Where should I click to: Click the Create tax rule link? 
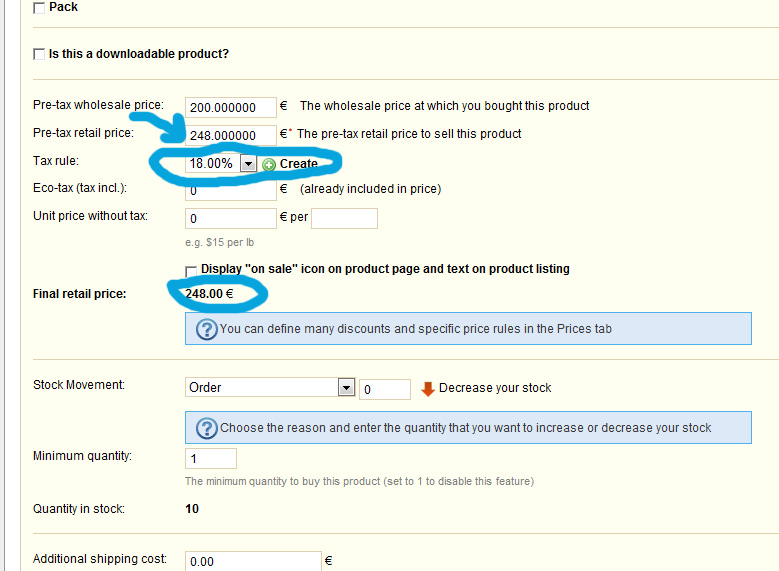coord(299,163)
